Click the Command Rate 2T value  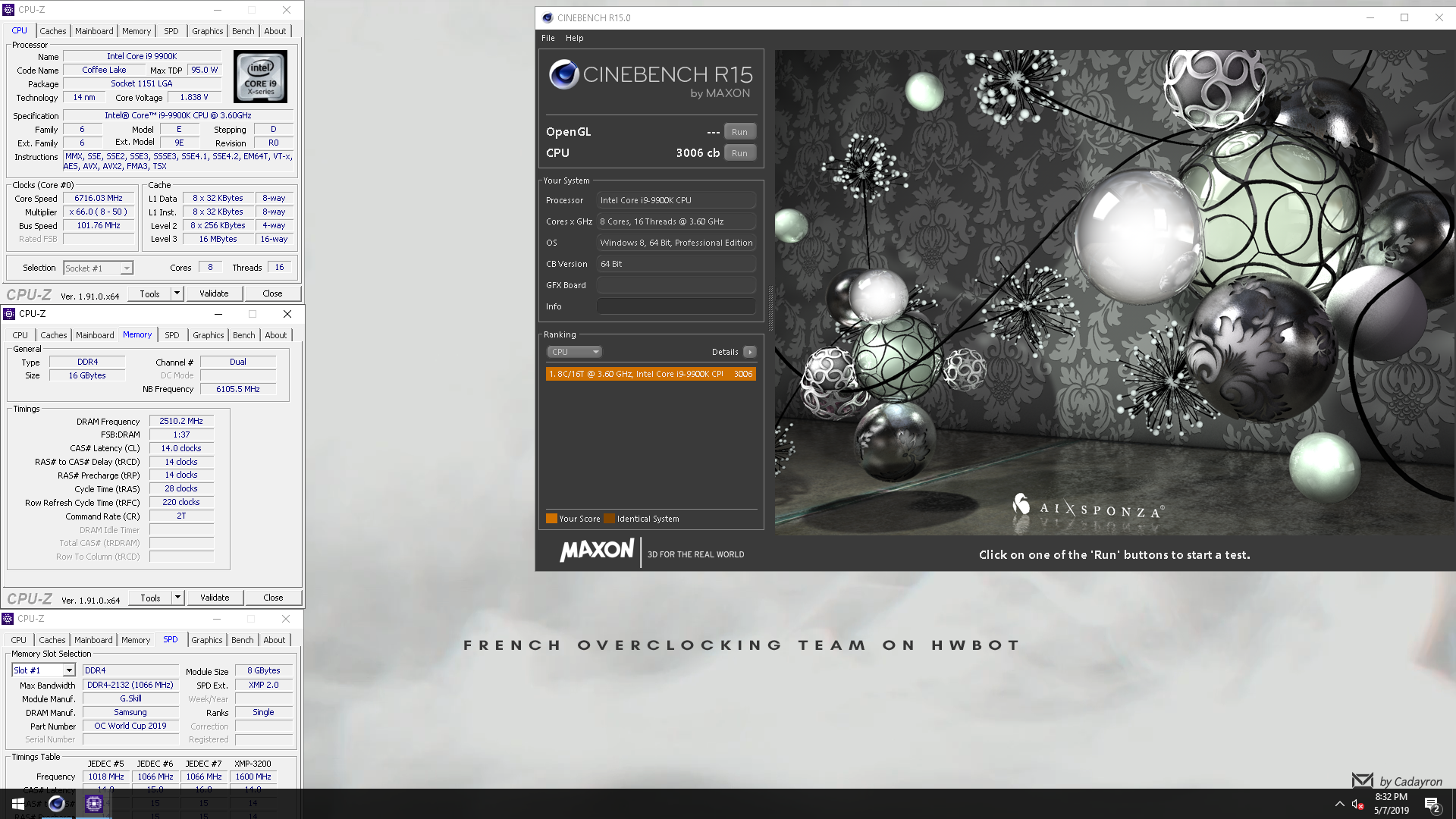[x=181, y=516]
